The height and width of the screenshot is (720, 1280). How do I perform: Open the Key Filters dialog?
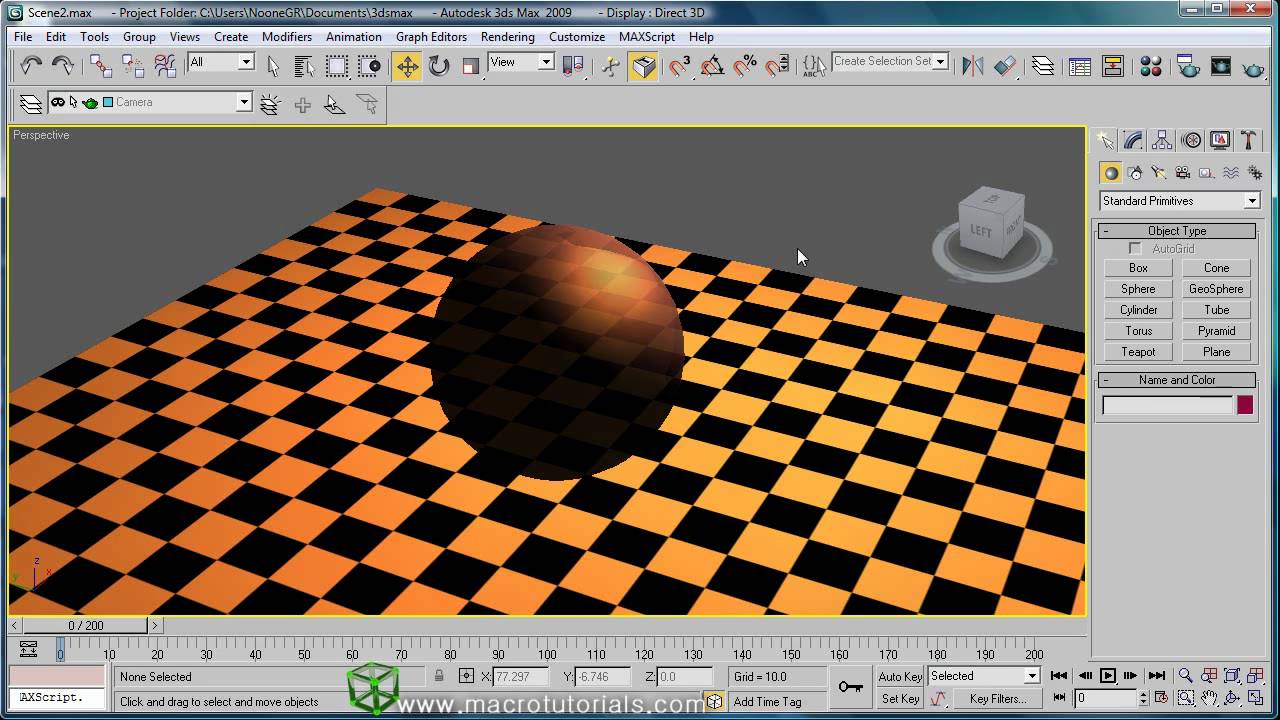(x=998, y=699)
